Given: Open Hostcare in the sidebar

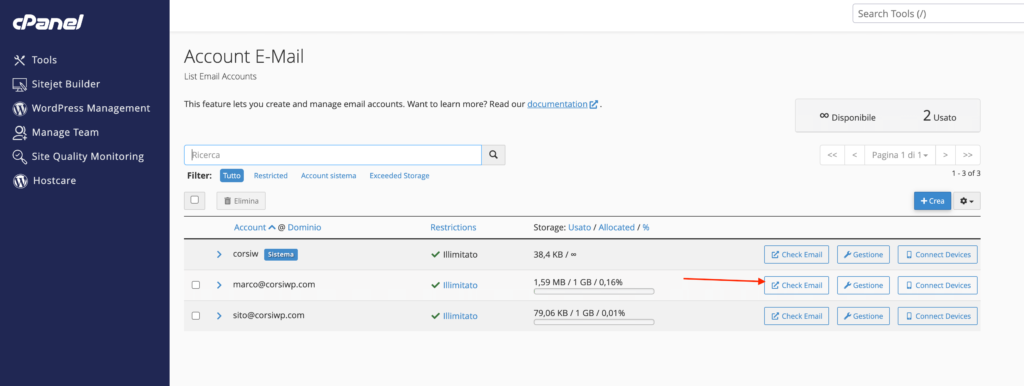Looking at the screenshot, I should coord(44,181).
